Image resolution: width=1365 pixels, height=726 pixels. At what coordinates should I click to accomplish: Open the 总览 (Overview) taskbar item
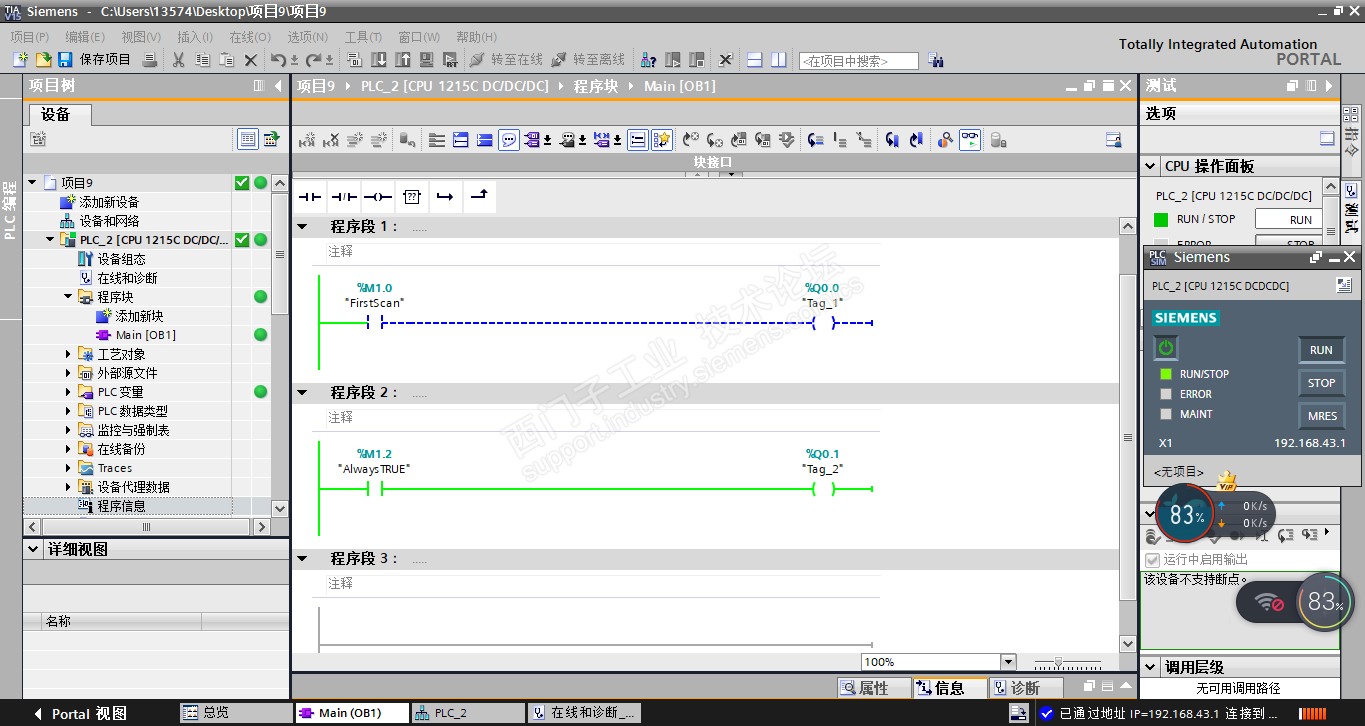(x=235, y=713)
